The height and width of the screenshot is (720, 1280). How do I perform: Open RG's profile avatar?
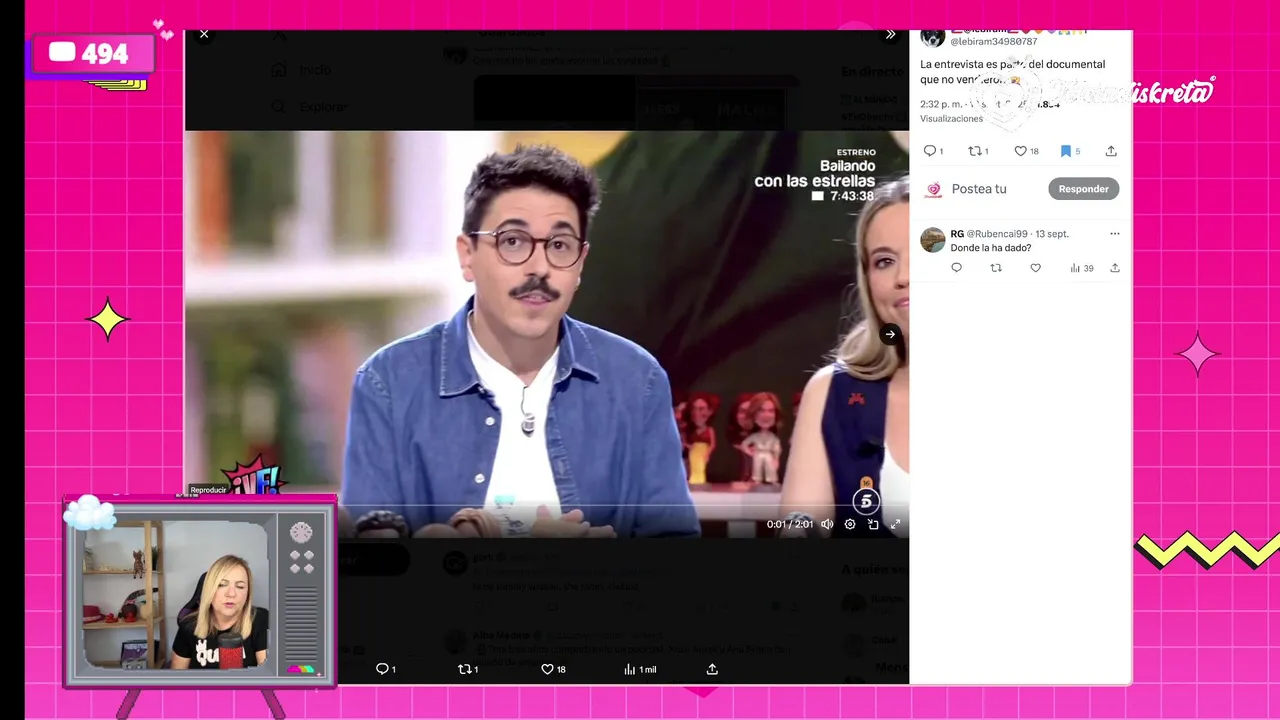coord(933,240)
